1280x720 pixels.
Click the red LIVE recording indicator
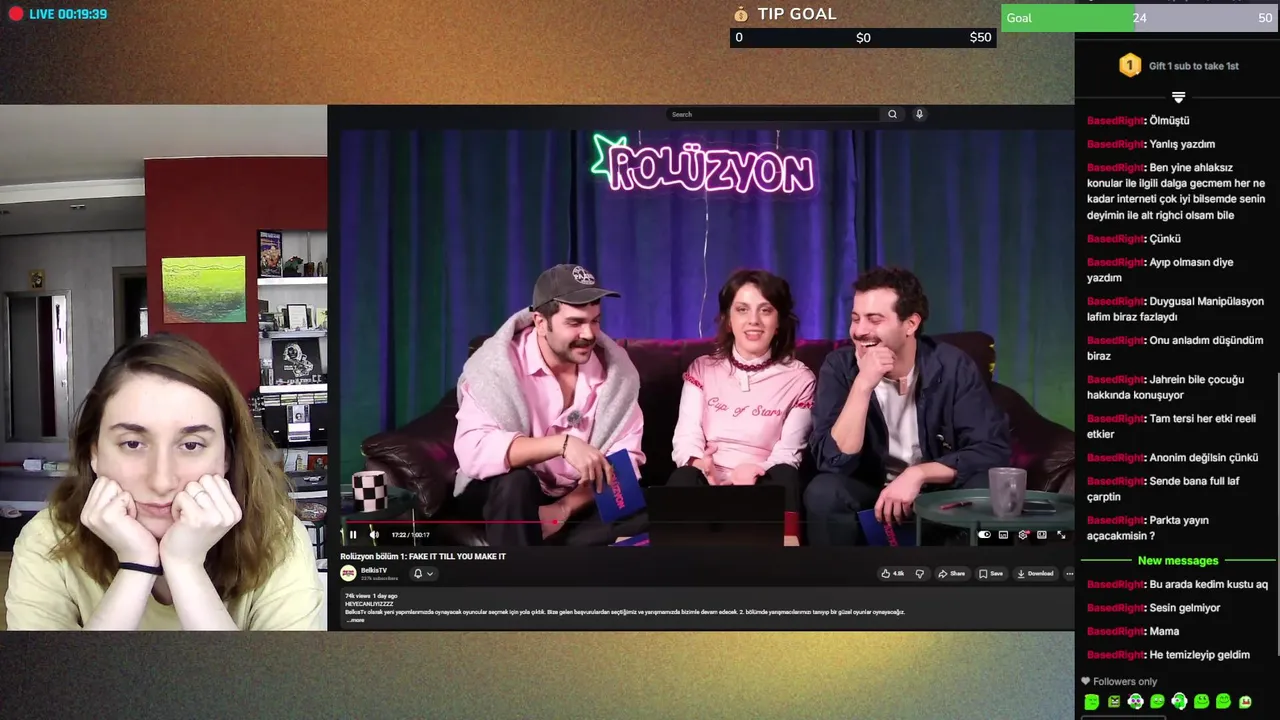15,14
